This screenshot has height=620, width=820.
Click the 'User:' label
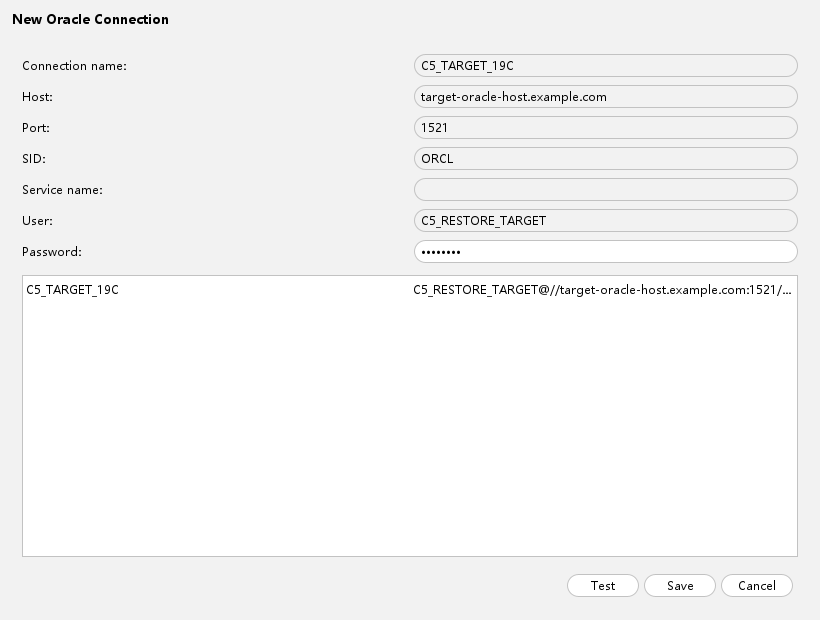click(x=37, y=221)
